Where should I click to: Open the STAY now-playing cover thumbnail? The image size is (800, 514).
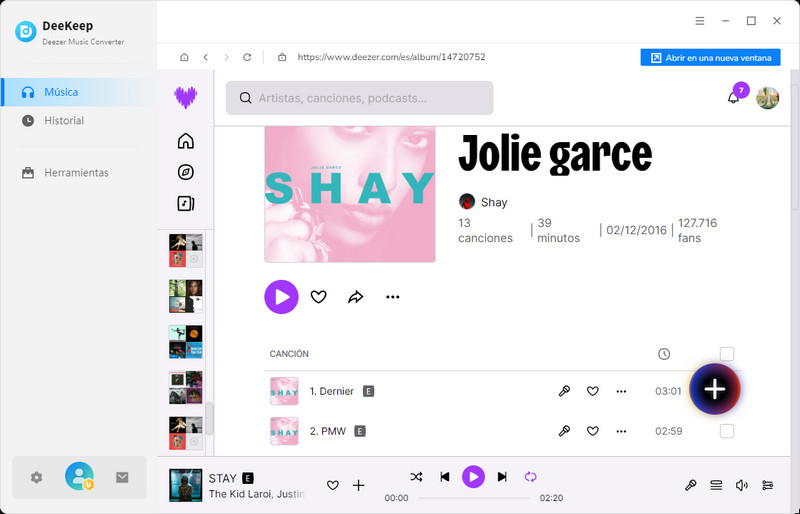coord(186,485)
